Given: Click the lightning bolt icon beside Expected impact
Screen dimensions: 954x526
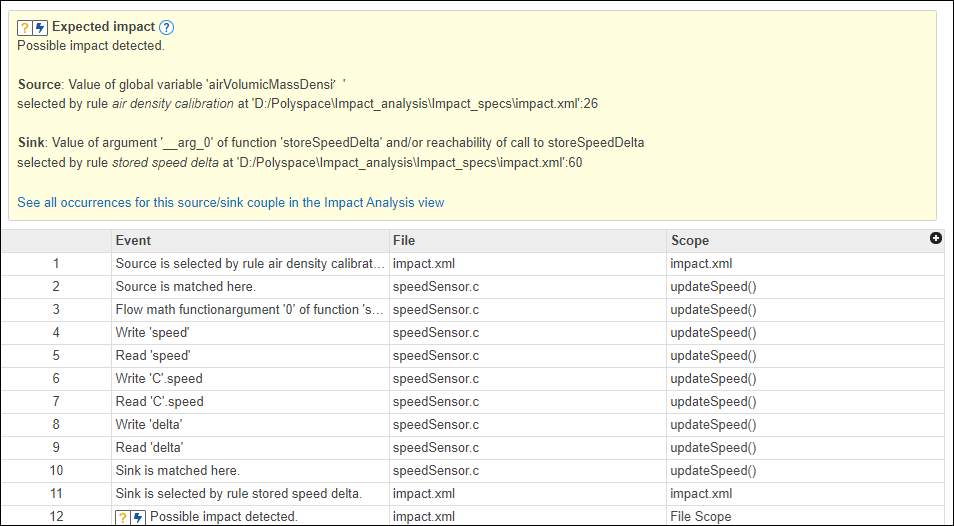Looking at the screenshot, I should [x=40, y=28].
